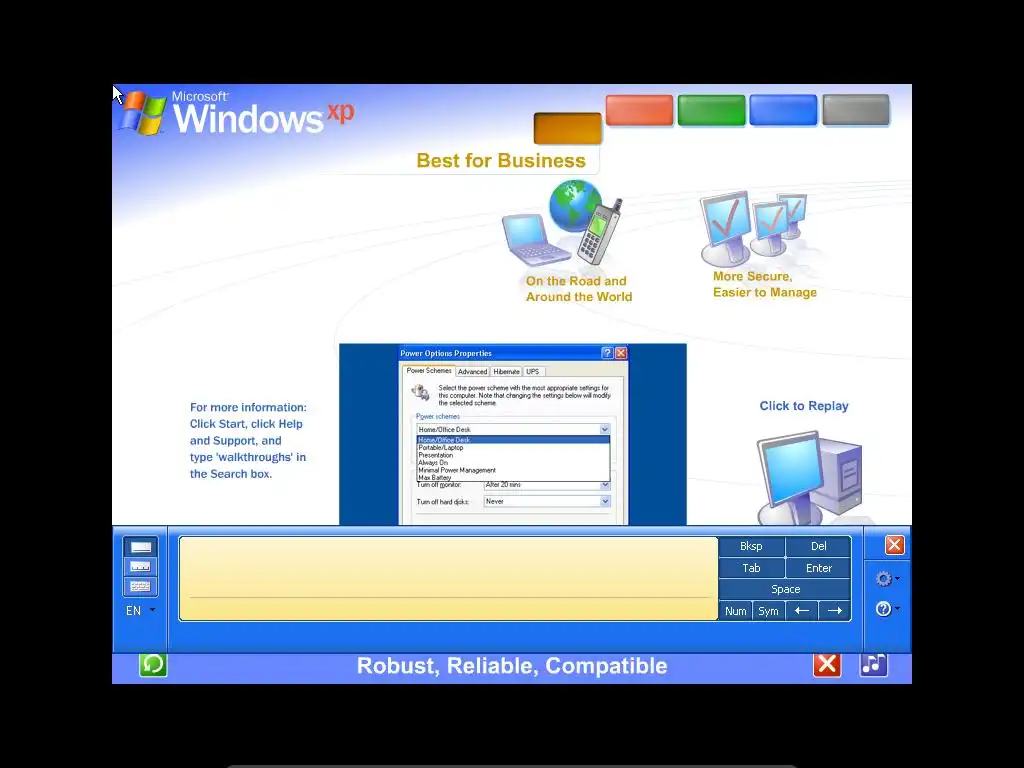Click the Enter key on input panel

click(x=818, y=568)
